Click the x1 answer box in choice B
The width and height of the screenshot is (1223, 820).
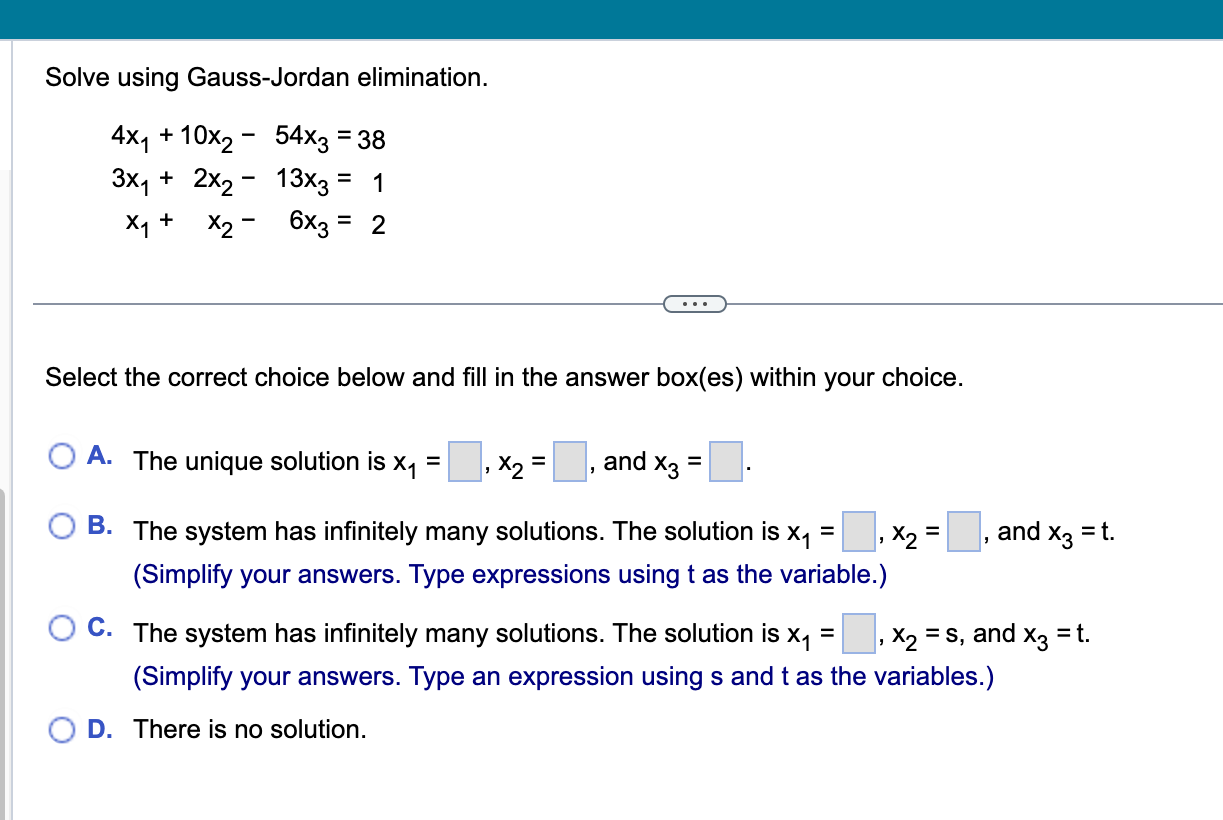coord(858,532)
